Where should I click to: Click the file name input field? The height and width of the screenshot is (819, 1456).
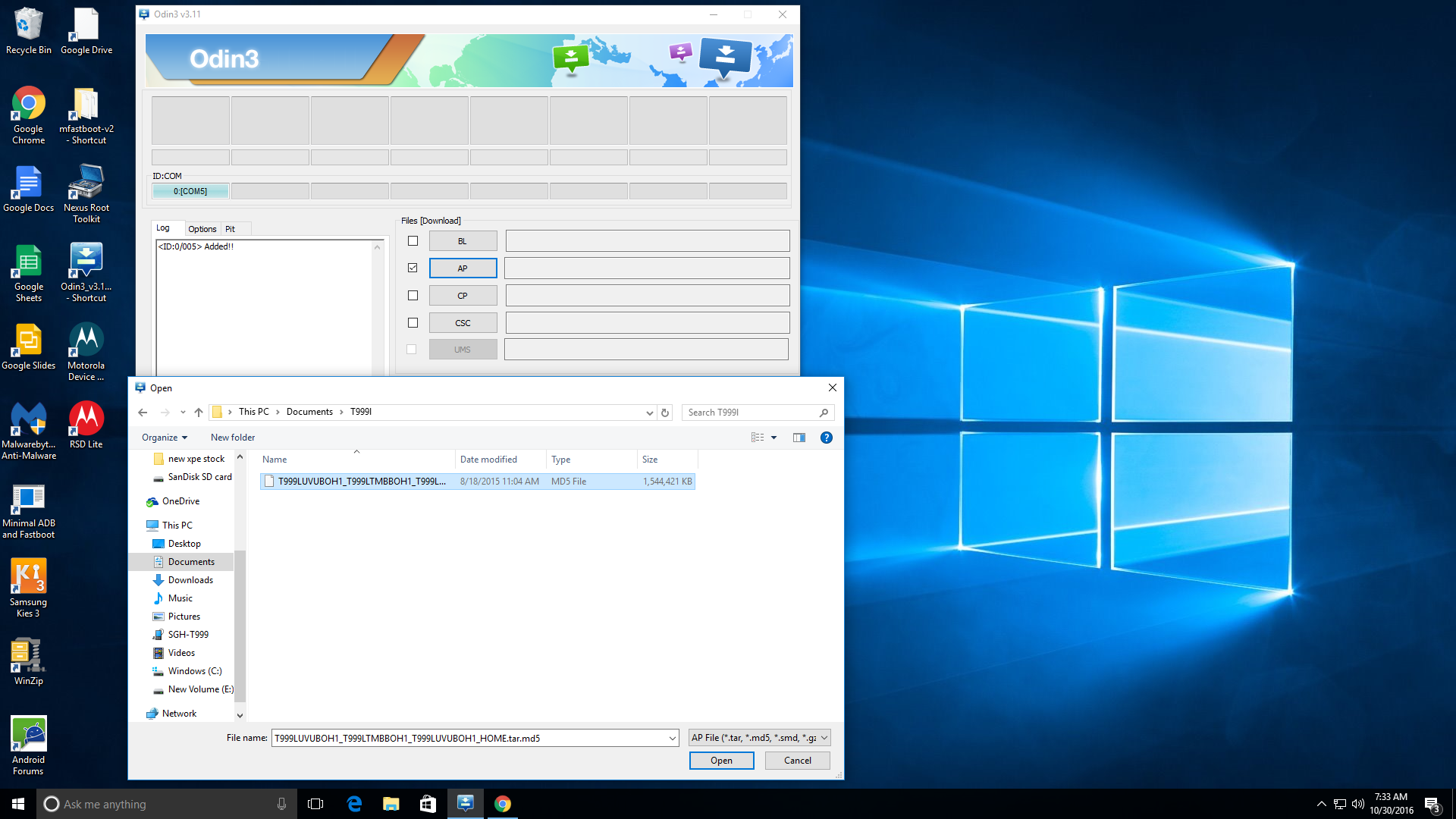(x=475, y=737)
